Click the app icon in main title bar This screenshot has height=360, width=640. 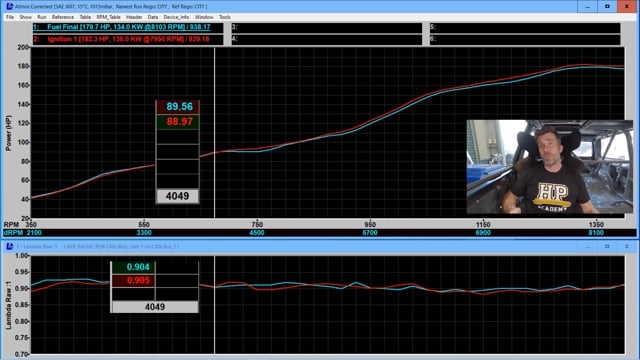tap(9, 7)
